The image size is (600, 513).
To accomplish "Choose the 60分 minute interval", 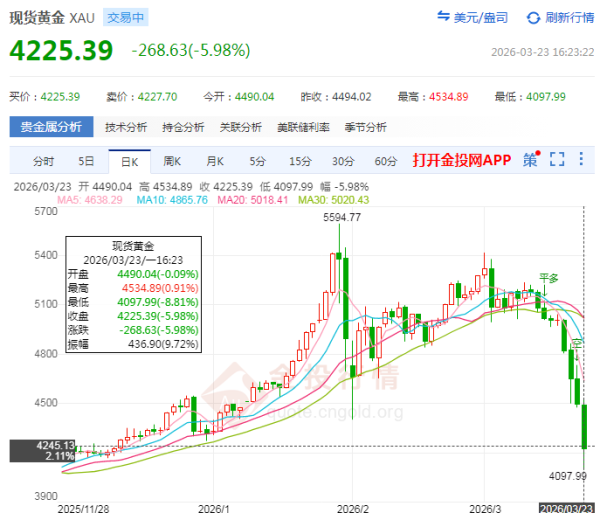I will coord(385,161).
